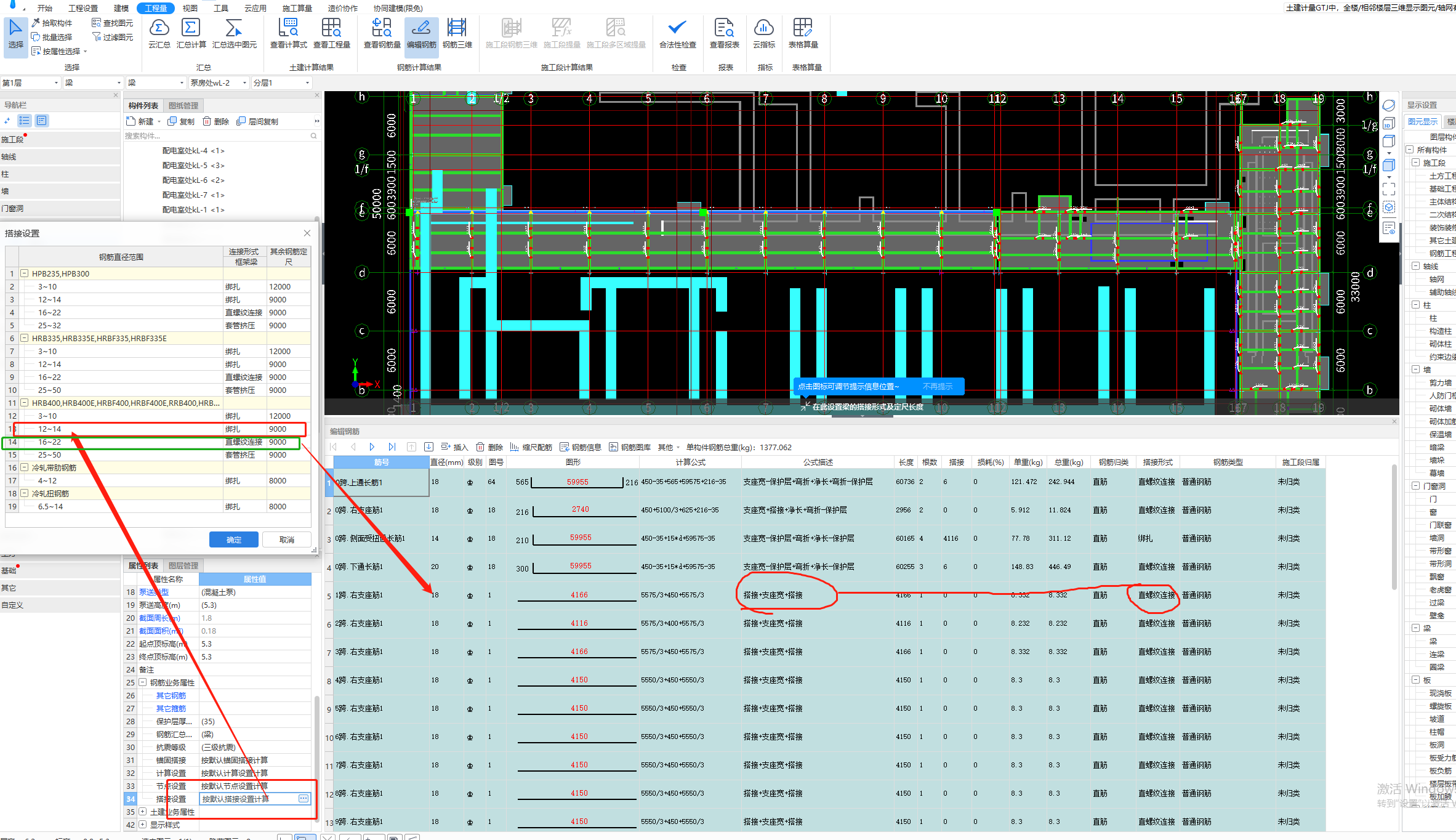The height and width of the screenshot is (840, 1456).
Task: Expand 土建业务属性 property group
Action: point(143,811)
